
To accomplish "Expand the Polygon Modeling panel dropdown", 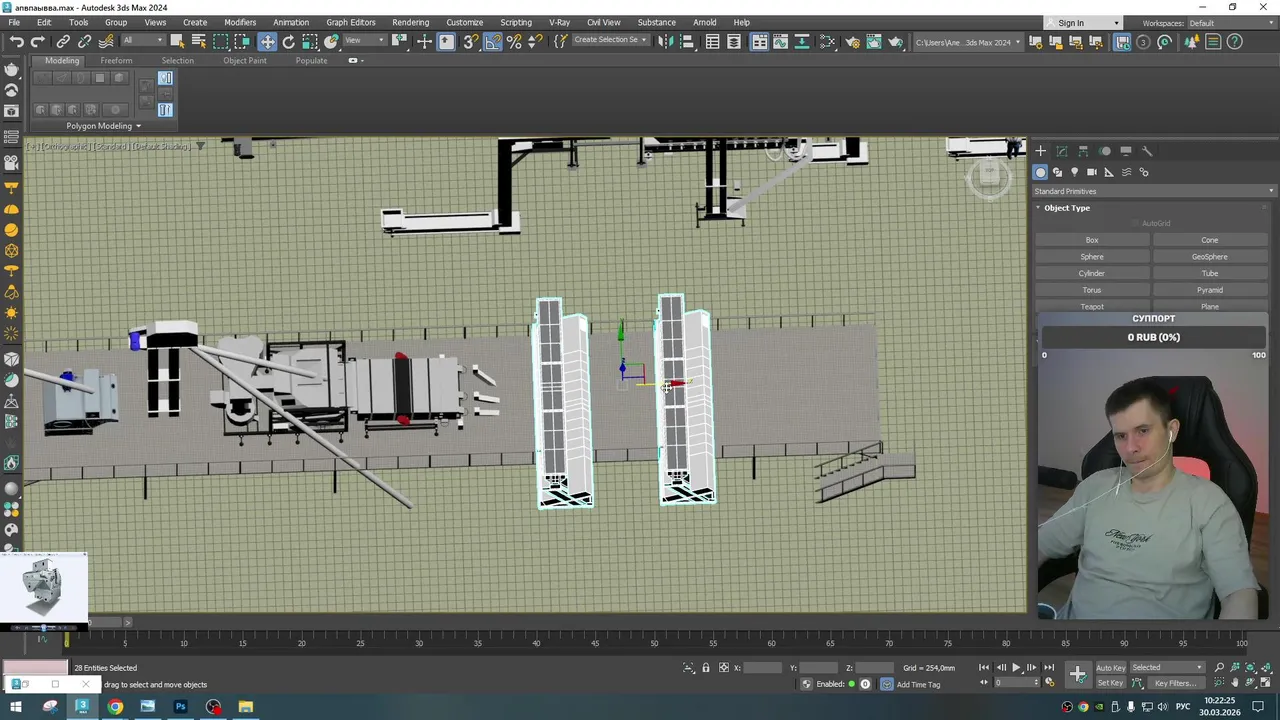I will (104, 126).
